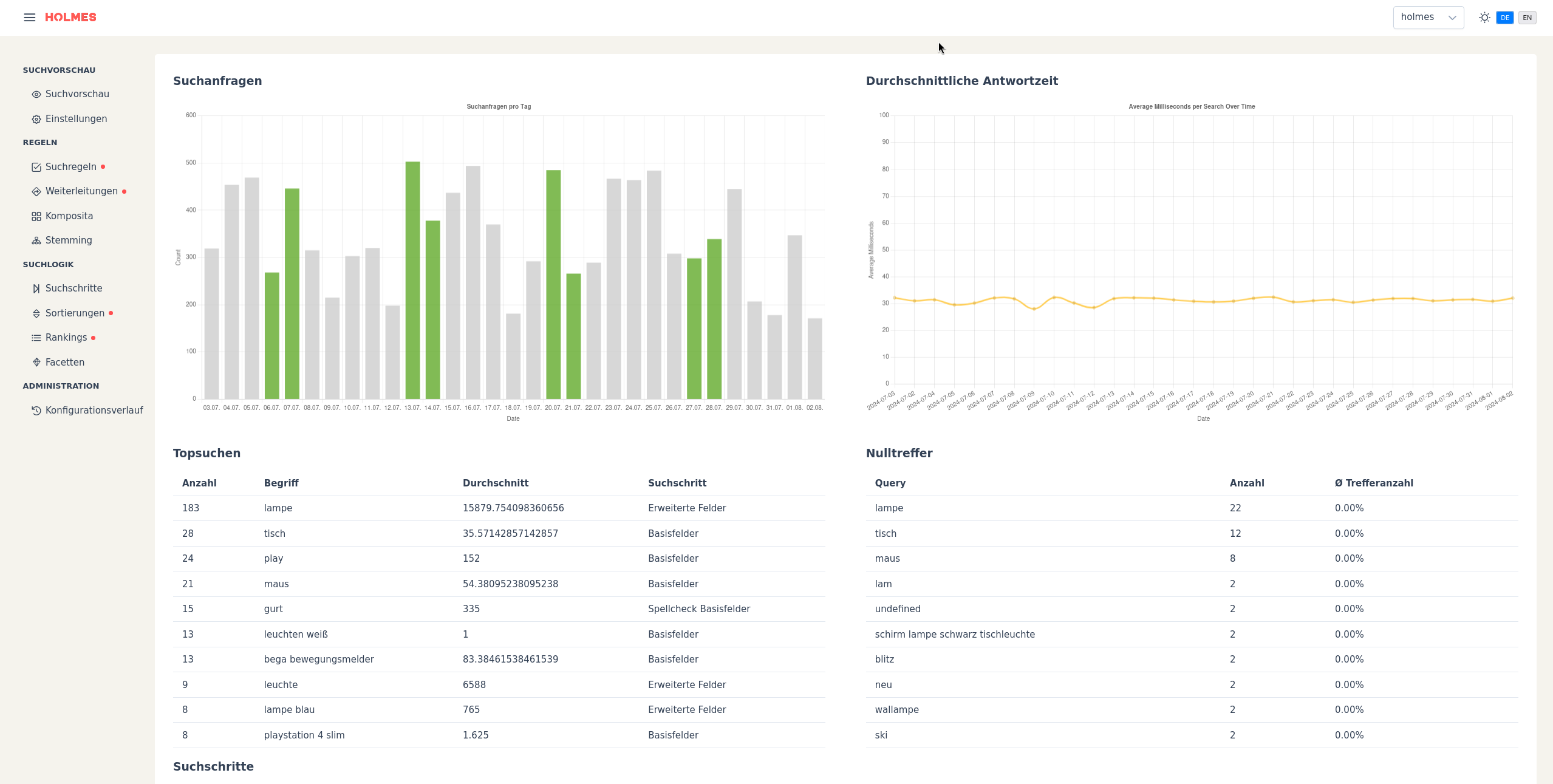
Task: Click the green 13.07. bar in chart
Action: (x=412, y=279)
